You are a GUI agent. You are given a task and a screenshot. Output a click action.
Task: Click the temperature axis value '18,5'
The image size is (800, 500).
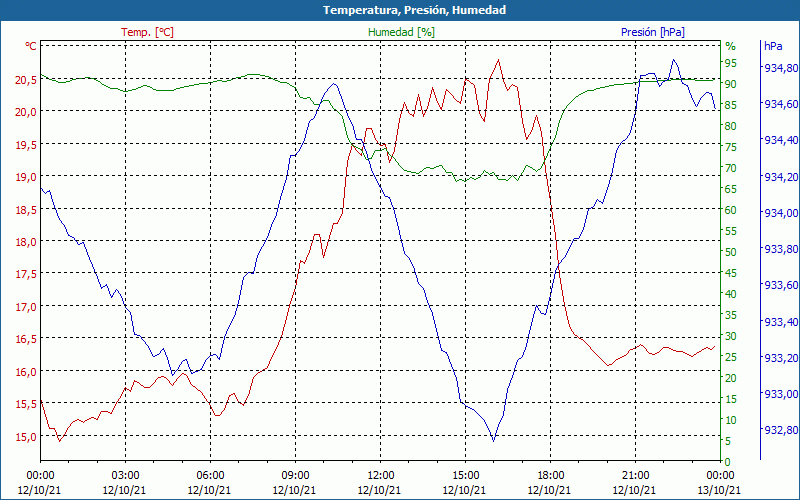26,210
